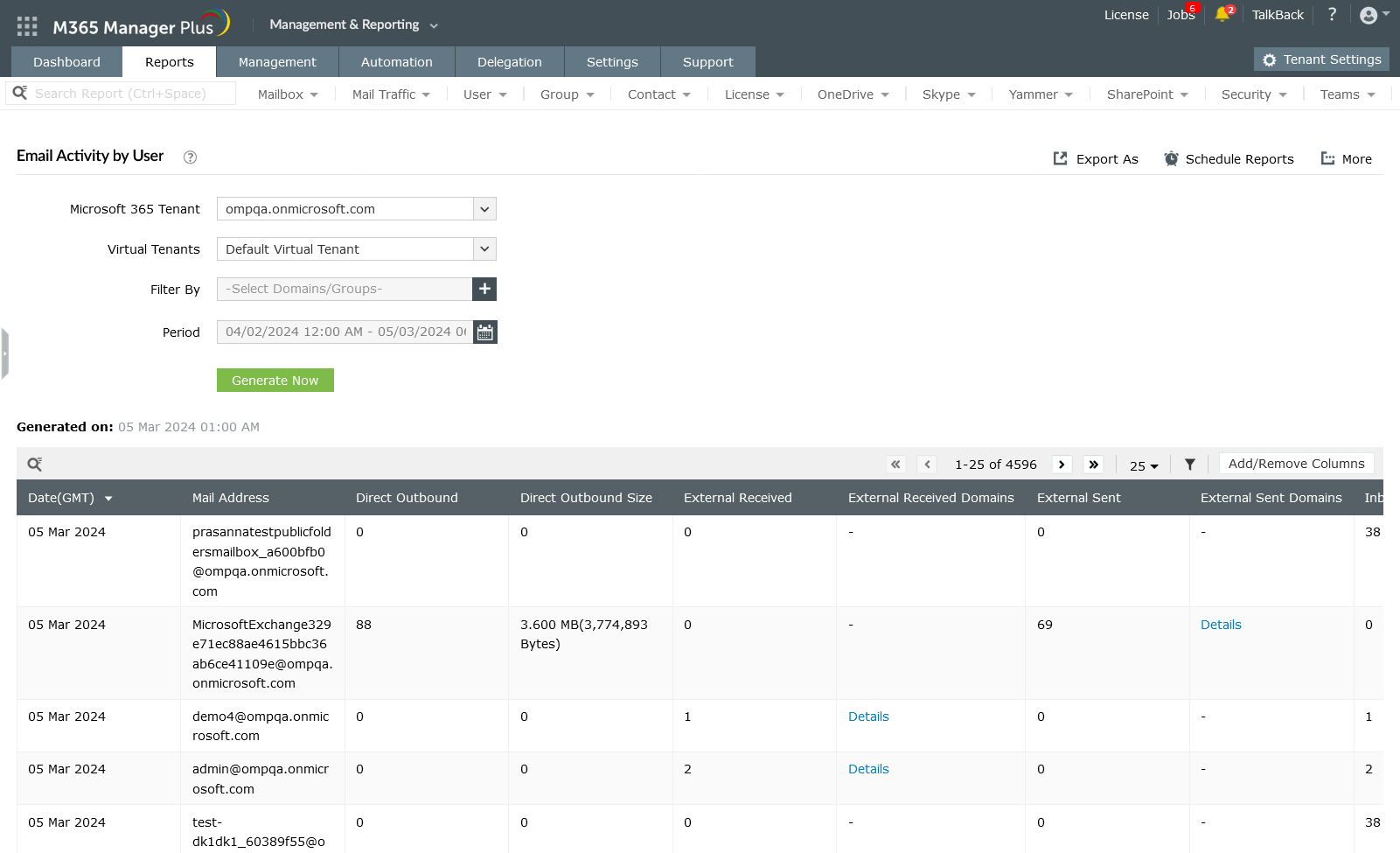Open the Jobs link in header
The image size is (1400, 853).
click(1181, 15)
